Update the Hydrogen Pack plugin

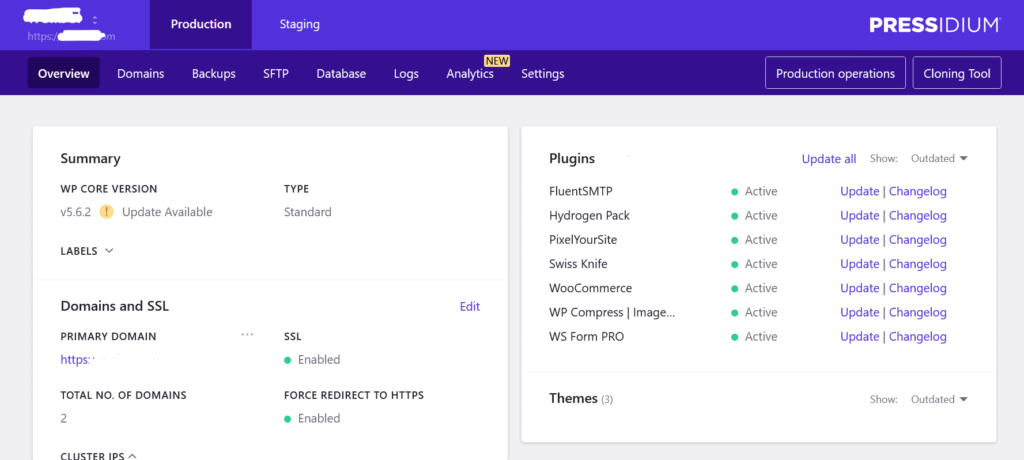coord(859,216)
